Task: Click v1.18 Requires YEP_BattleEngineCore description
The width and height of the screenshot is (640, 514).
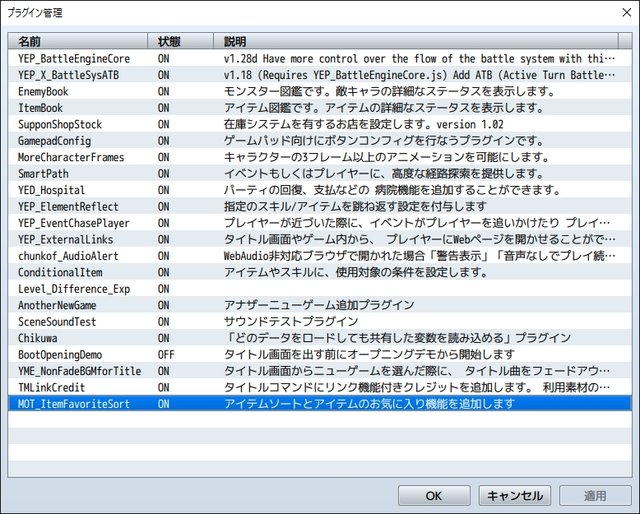Action: 419,75
